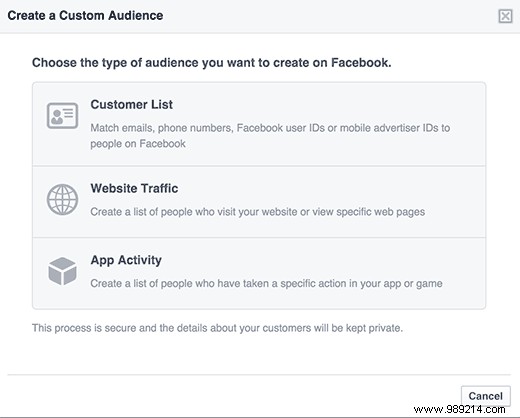The image size is (520, 418).
Task: Choose the Customer List audience title
Action: 131,105
